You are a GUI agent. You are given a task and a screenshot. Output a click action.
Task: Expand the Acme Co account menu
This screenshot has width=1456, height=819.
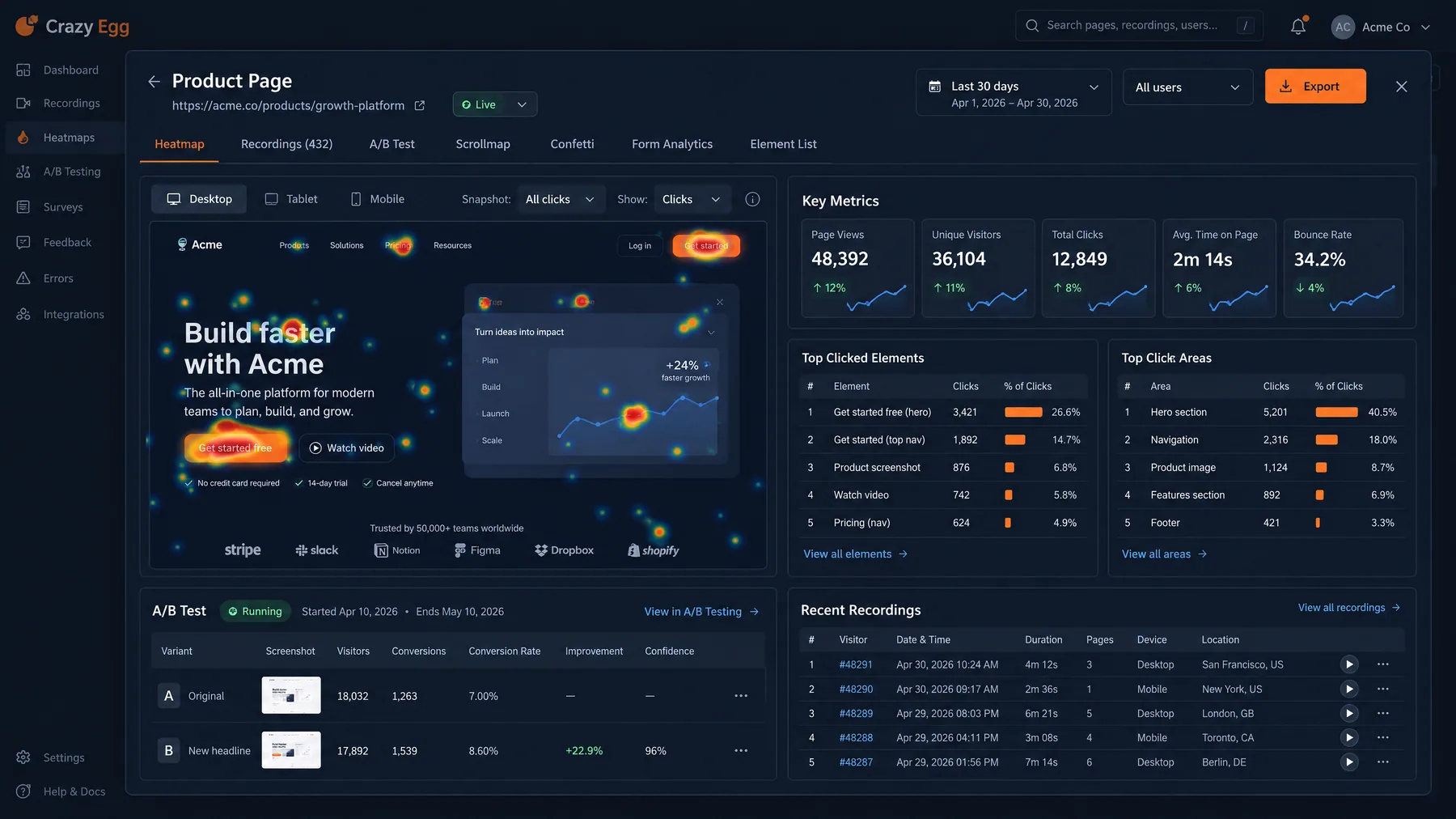pos(1381,27)
